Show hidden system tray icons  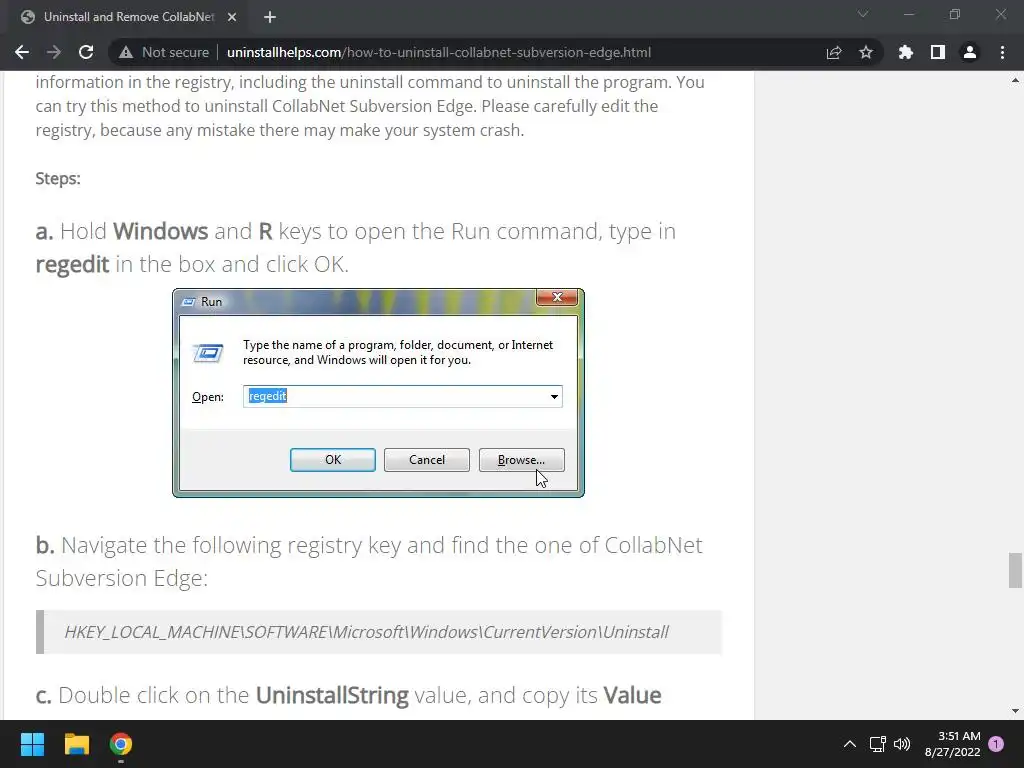tap(850, 744)
